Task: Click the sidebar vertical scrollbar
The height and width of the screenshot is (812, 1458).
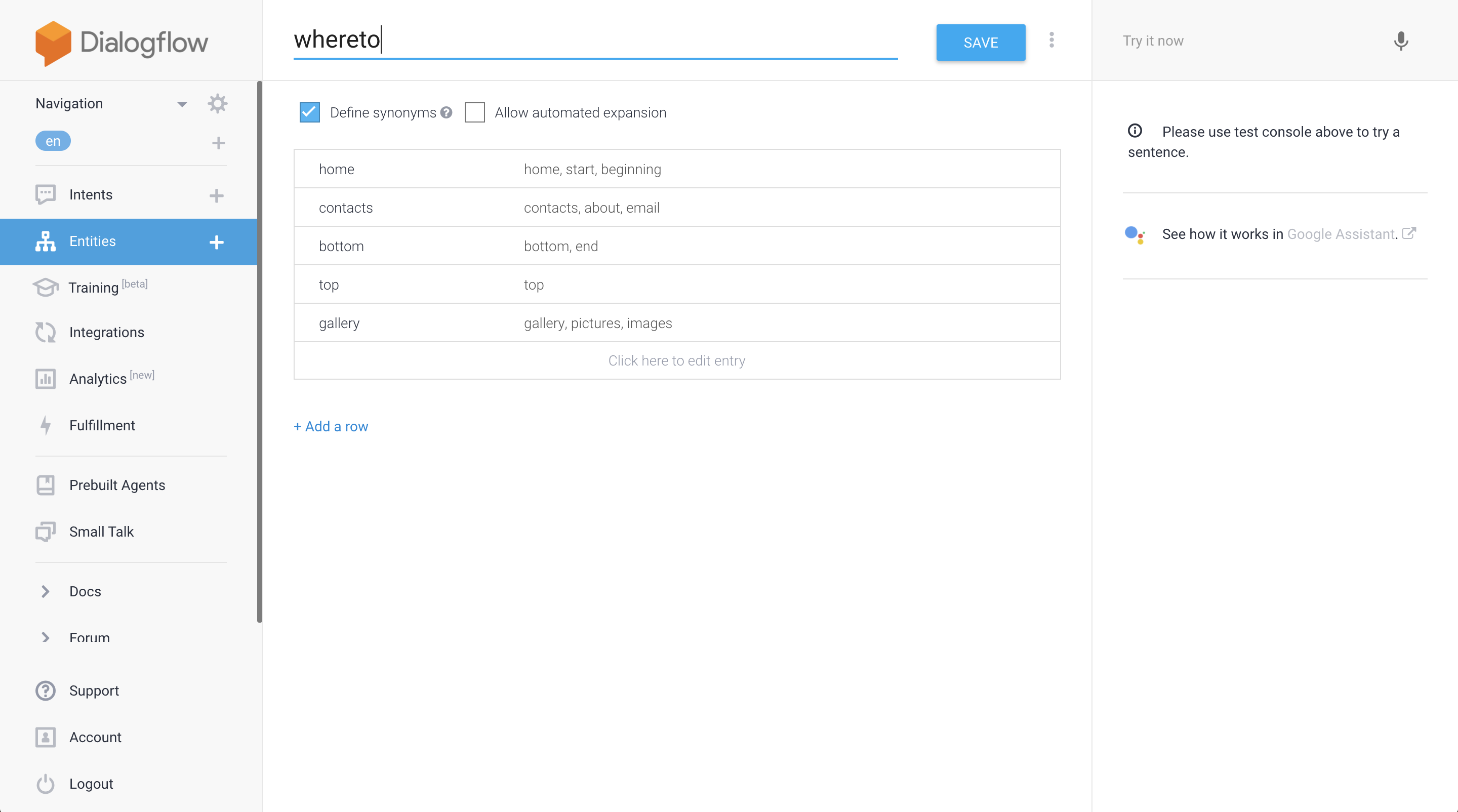Action: pyautogui.click(x=259, y=351)
